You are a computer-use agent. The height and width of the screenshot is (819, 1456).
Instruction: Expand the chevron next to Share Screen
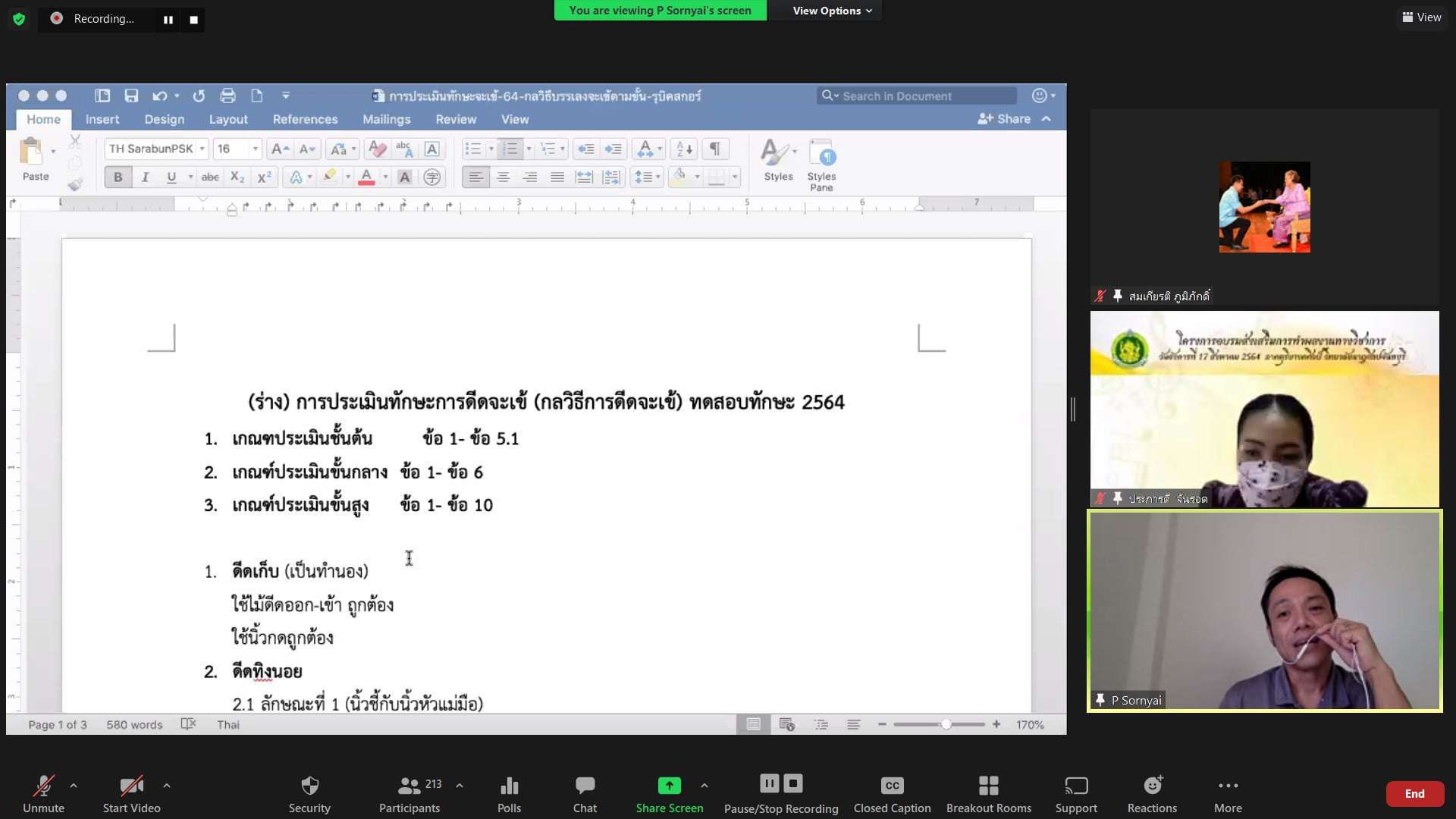(704, 786)
